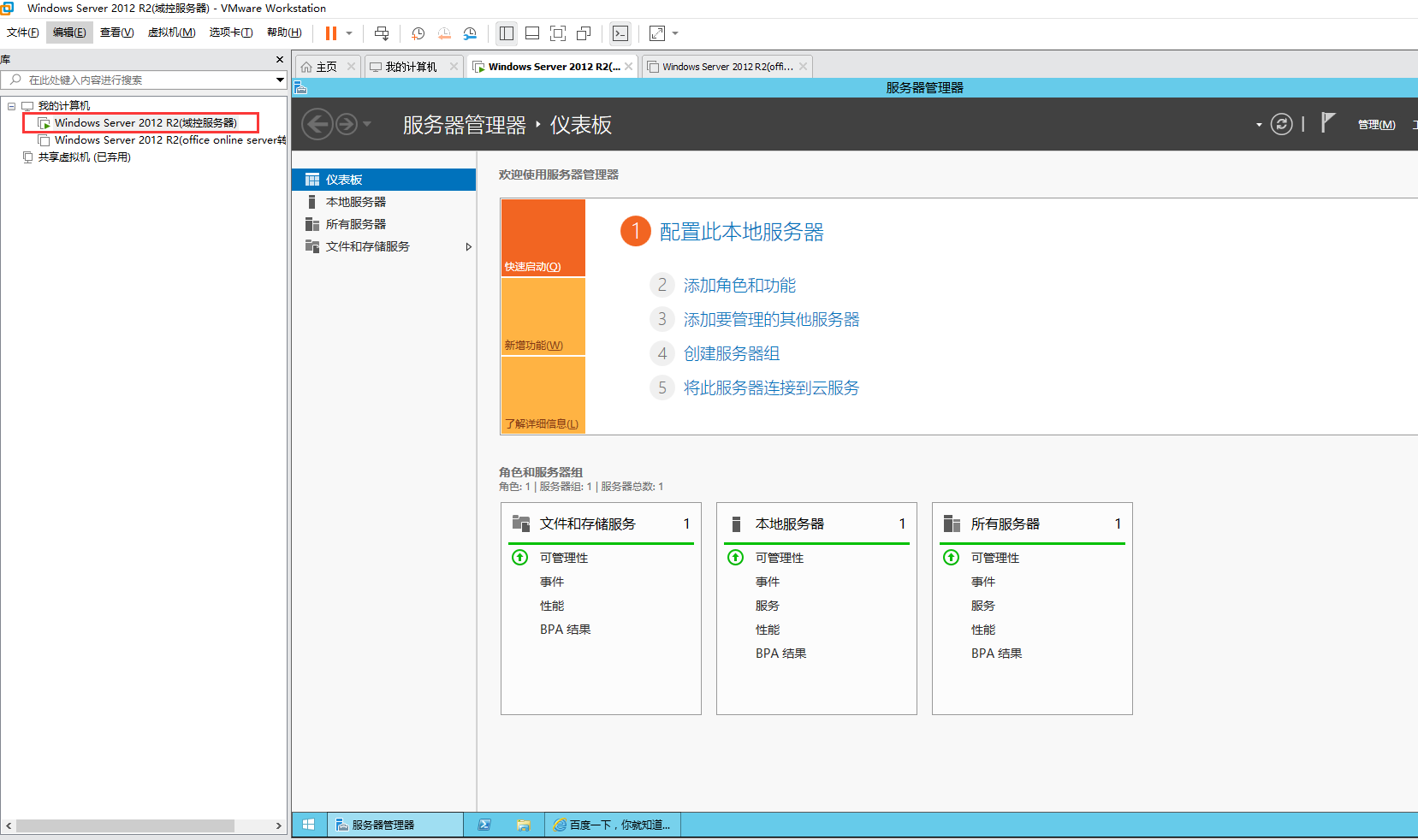Open File Explorer from guest taskbar
This screenshot has height=840, width=1418.
523,825
